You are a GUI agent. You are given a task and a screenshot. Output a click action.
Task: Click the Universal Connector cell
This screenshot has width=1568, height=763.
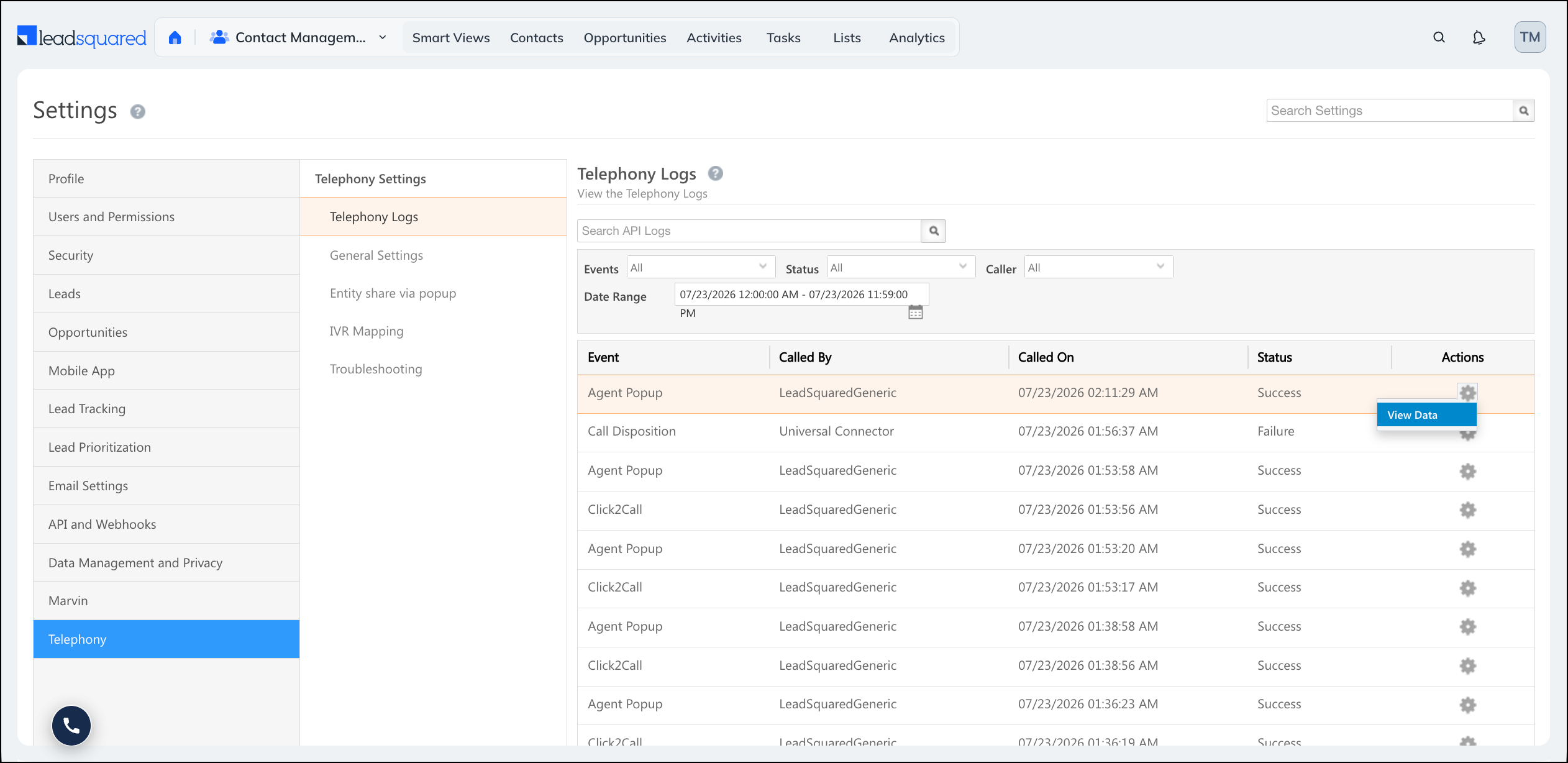click(x=836, y=431)
